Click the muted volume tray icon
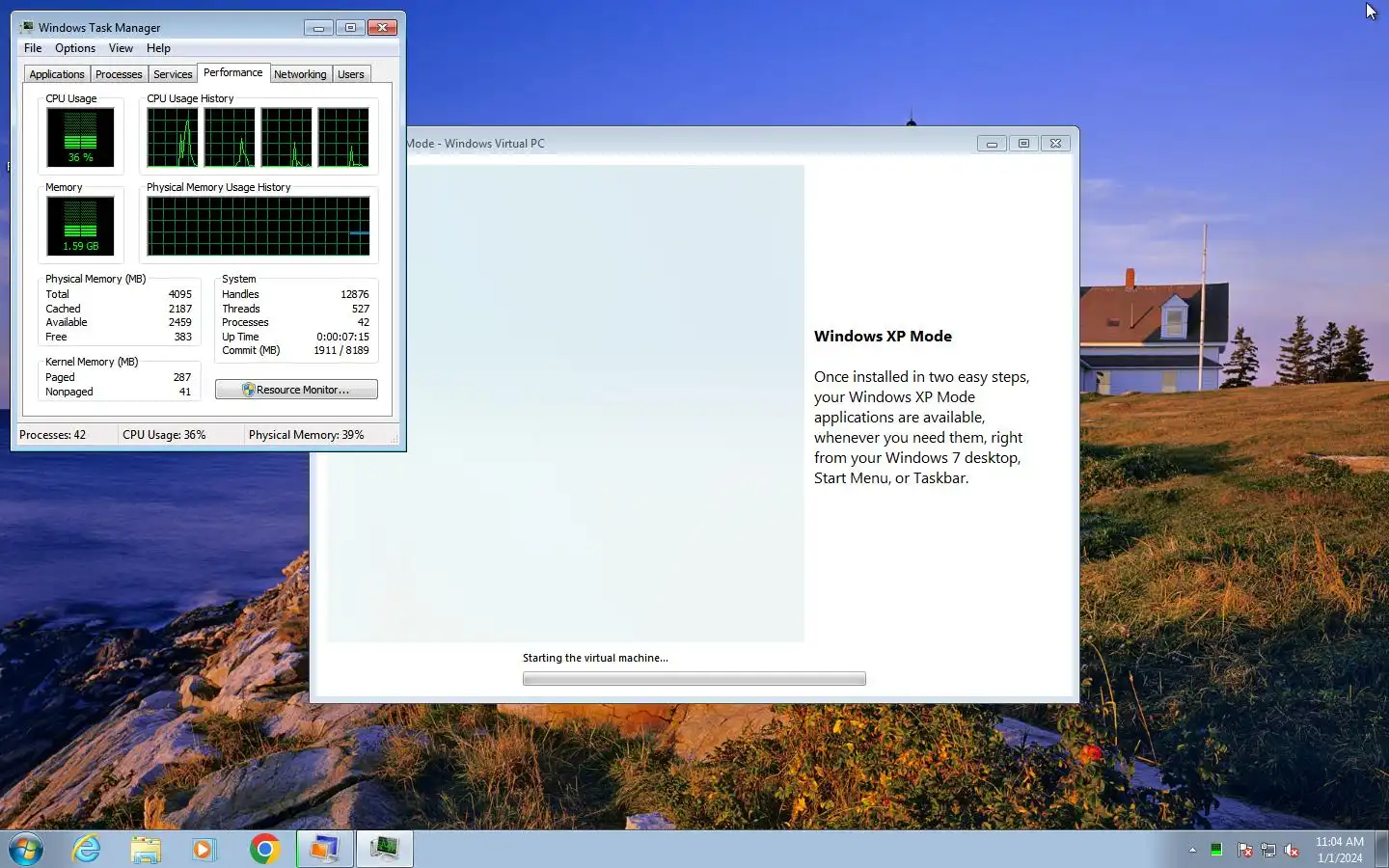The width and height of the screenshot is (1389, 868). [x=1293, y=850]
